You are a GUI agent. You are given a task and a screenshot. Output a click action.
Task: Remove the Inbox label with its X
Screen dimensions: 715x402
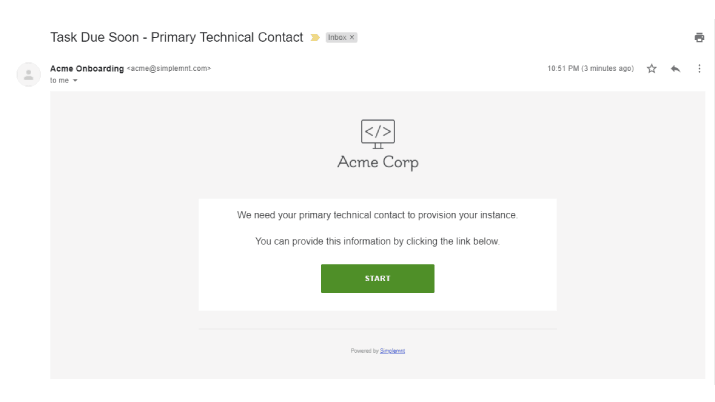(352, 37)
